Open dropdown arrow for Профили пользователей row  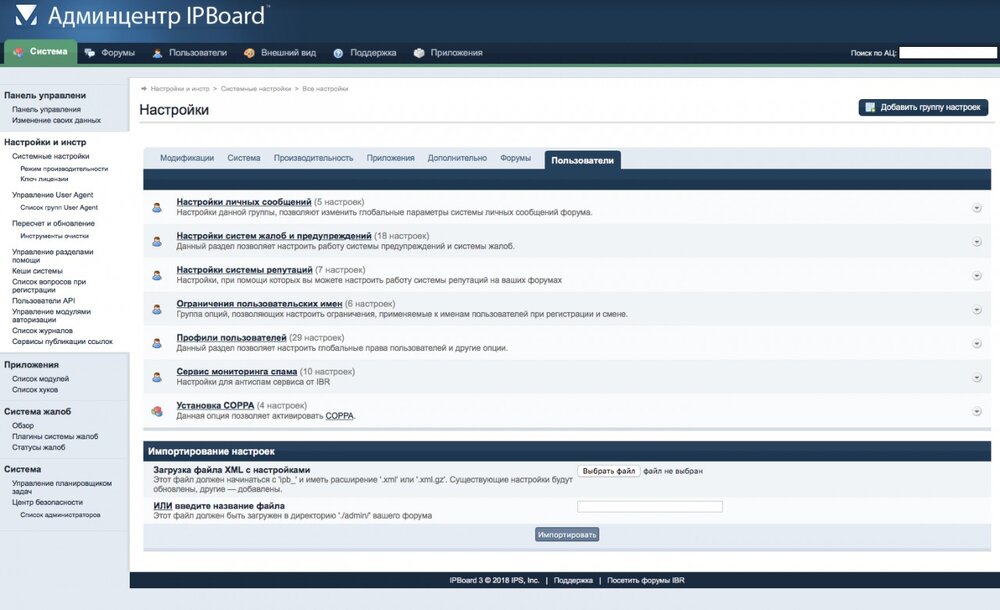coord(976,343)
